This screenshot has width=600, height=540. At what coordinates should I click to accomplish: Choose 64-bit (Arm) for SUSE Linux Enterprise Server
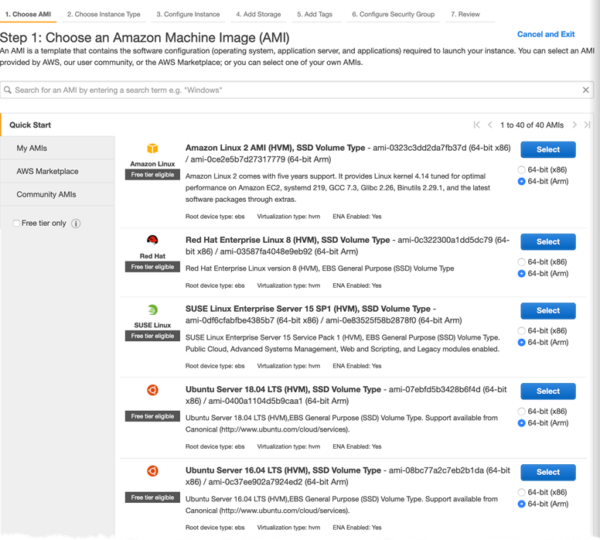tap(521, 343)
